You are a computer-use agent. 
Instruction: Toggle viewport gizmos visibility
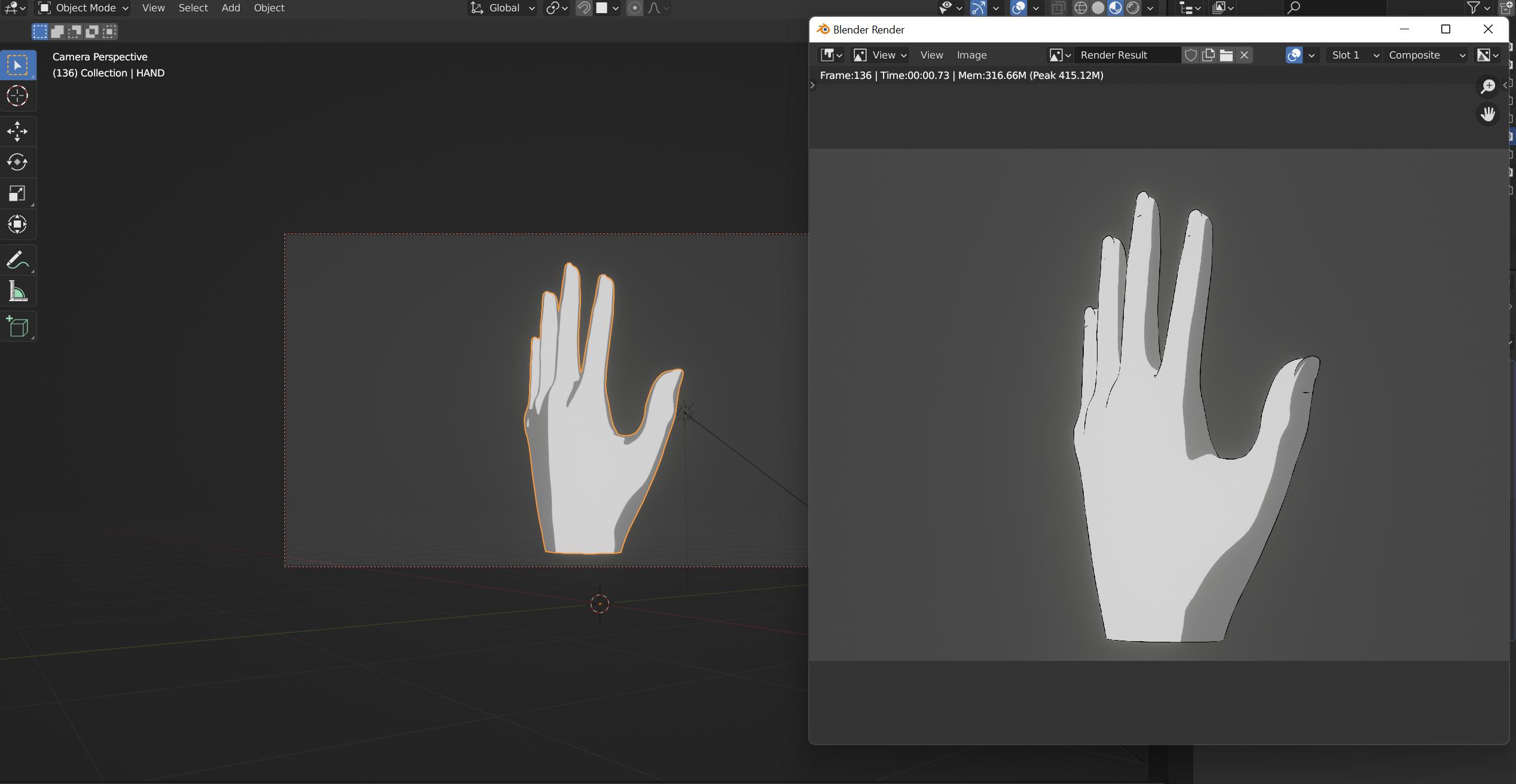[x=978, y=8]
